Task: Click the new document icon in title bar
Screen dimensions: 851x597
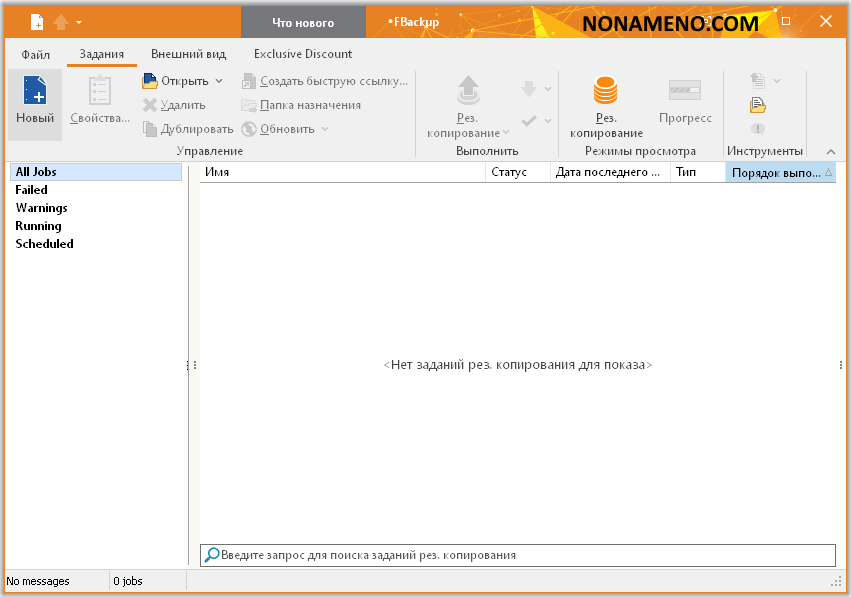Action: click(37, 22)
